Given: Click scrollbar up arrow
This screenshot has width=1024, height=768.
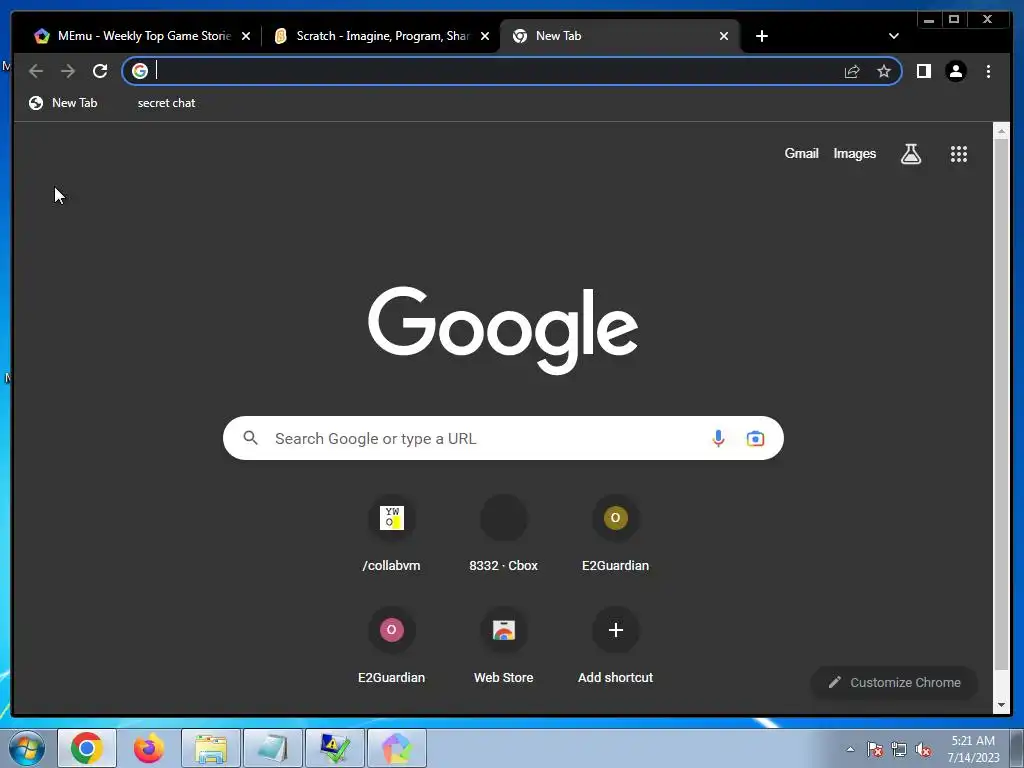Looking at the screenshot, I should (x=1001, y=131).
